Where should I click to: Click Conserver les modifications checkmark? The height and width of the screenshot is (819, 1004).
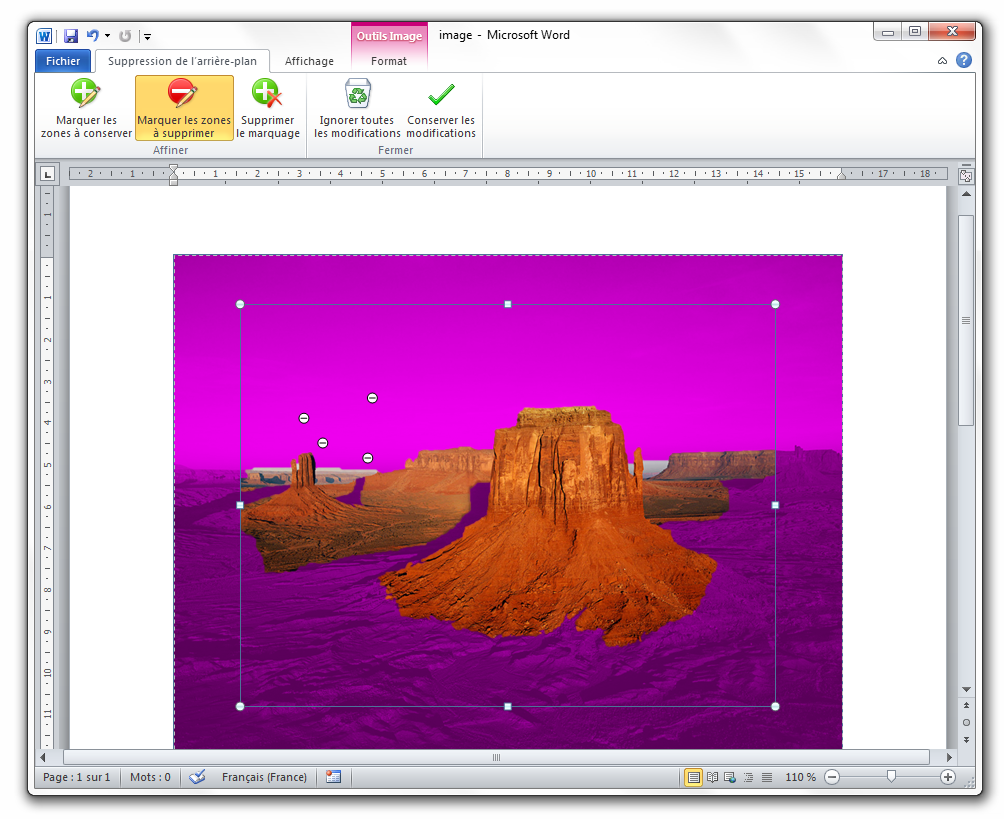pos(441,108)
